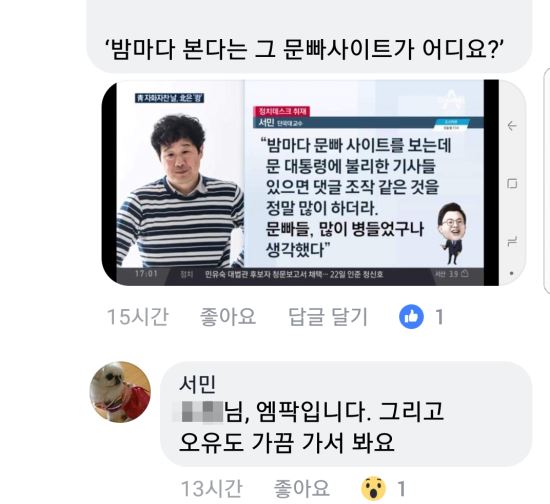Tap the recent-apps icon below the square
Image resolution: width=550 pixels, height=504 pixels.
tap(512, 242)
